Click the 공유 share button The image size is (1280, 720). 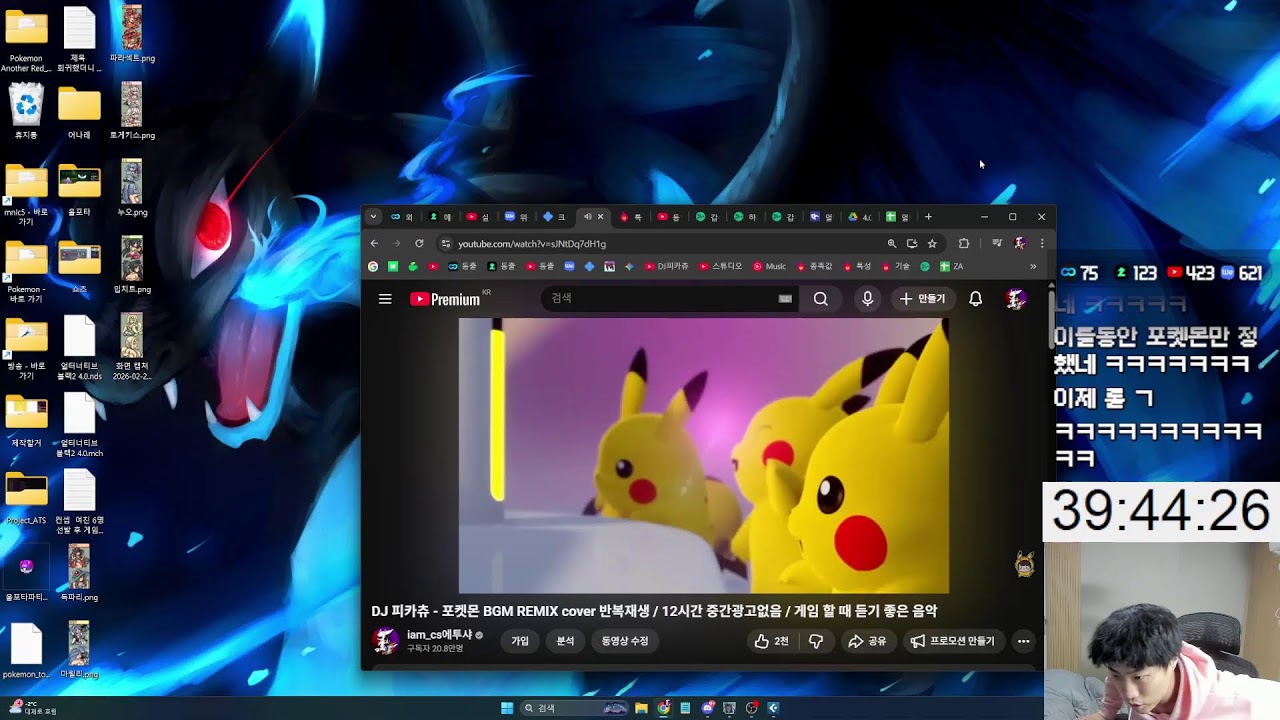click(867, 641)
